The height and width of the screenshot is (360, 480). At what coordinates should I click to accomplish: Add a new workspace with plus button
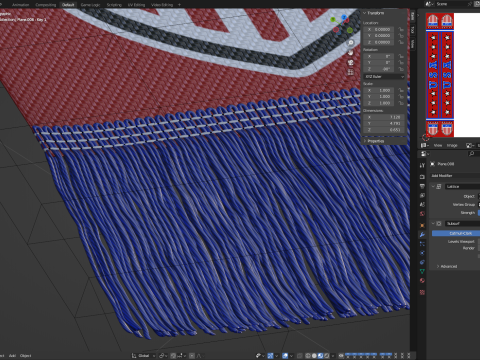click(179, 5)
